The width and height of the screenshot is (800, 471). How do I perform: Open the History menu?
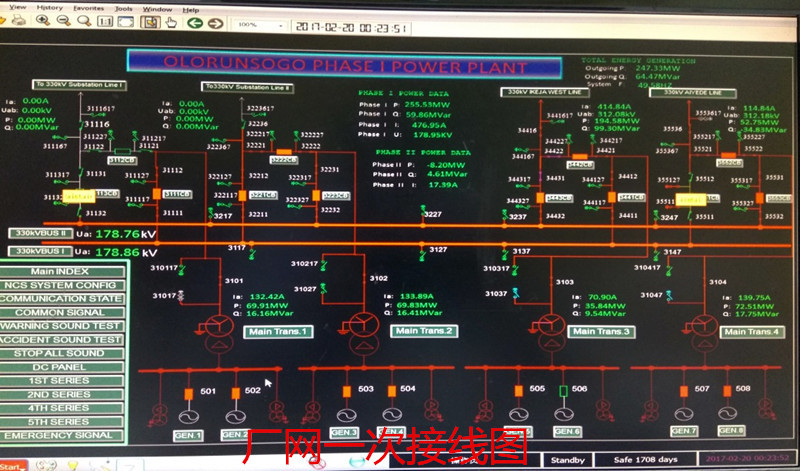[49, 7]
